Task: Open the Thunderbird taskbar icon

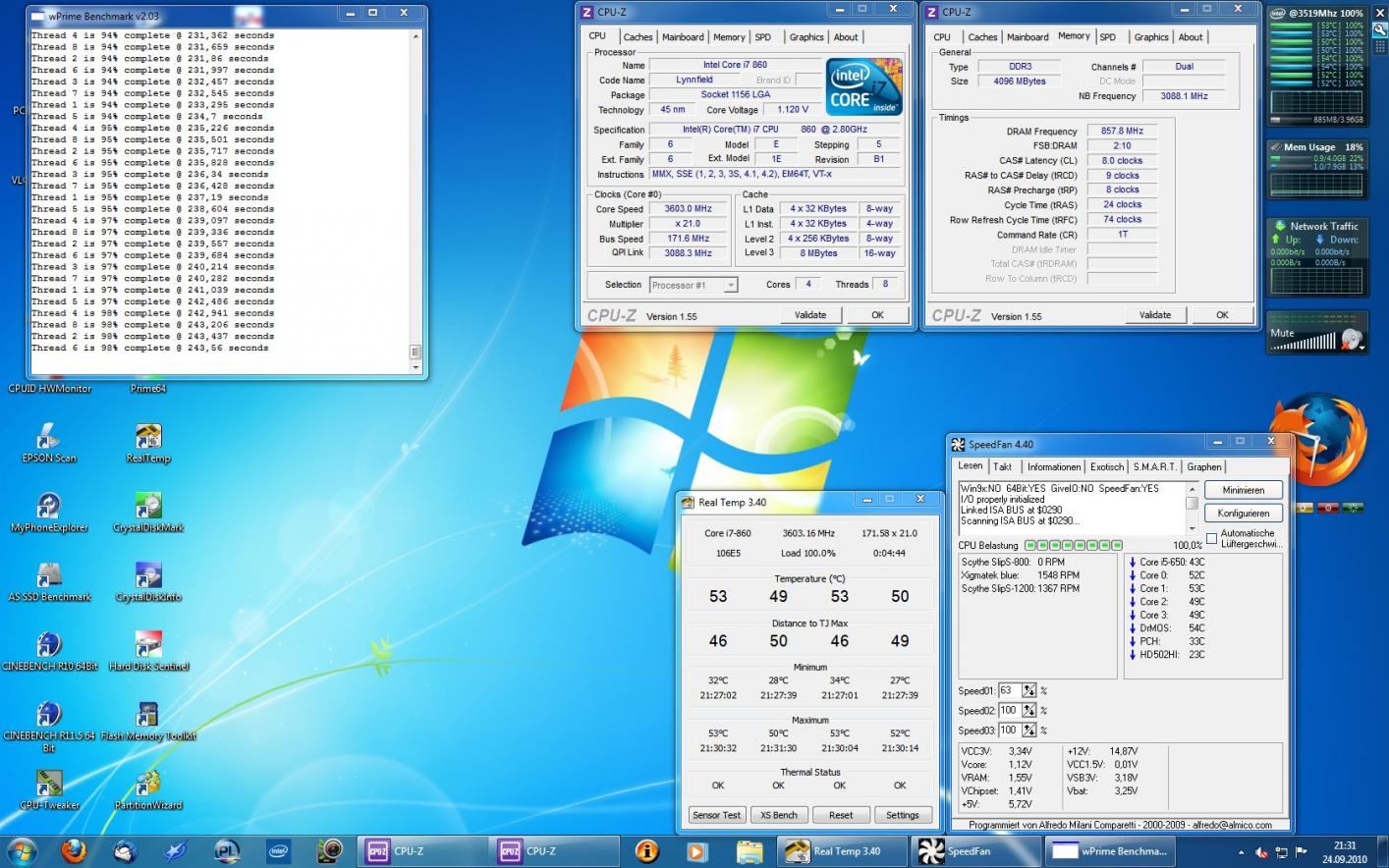Action: tap(125, 850)
